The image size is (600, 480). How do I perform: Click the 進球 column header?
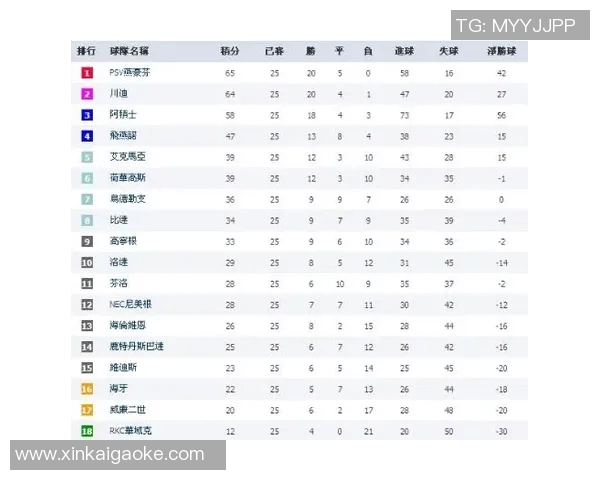pos(405,51)
